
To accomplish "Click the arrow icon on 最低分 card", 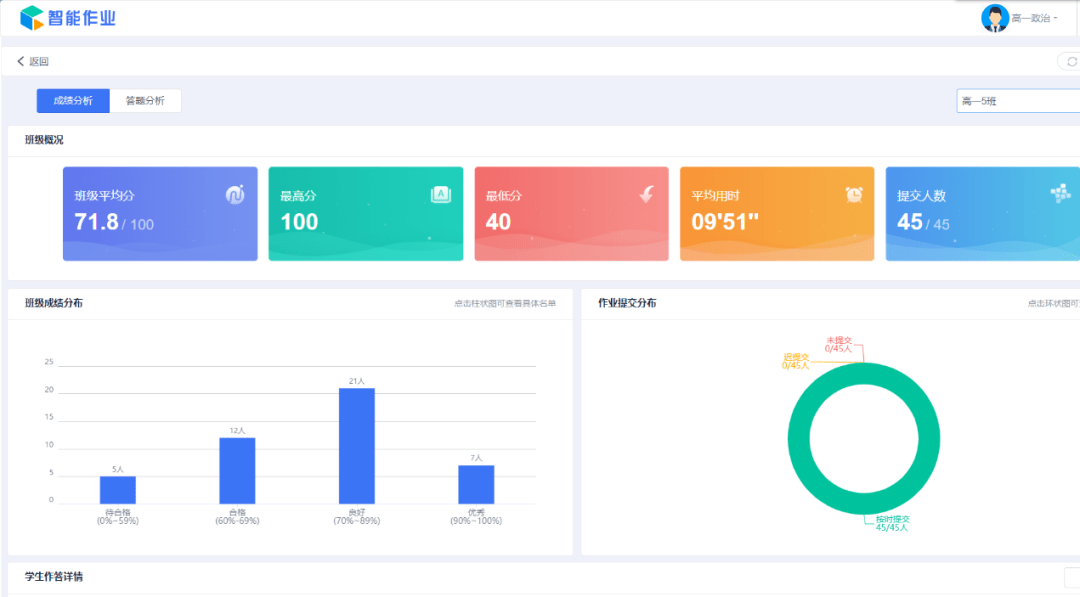I will click(647, 195).
